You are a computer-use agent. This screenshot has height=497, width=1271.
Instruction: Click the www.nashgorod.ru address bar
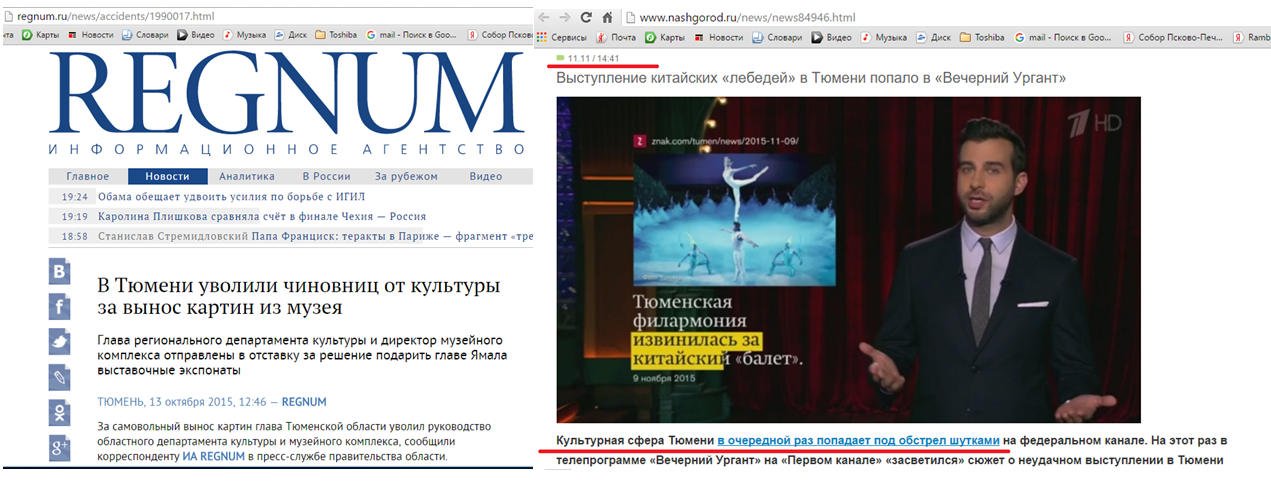point(945,18)
